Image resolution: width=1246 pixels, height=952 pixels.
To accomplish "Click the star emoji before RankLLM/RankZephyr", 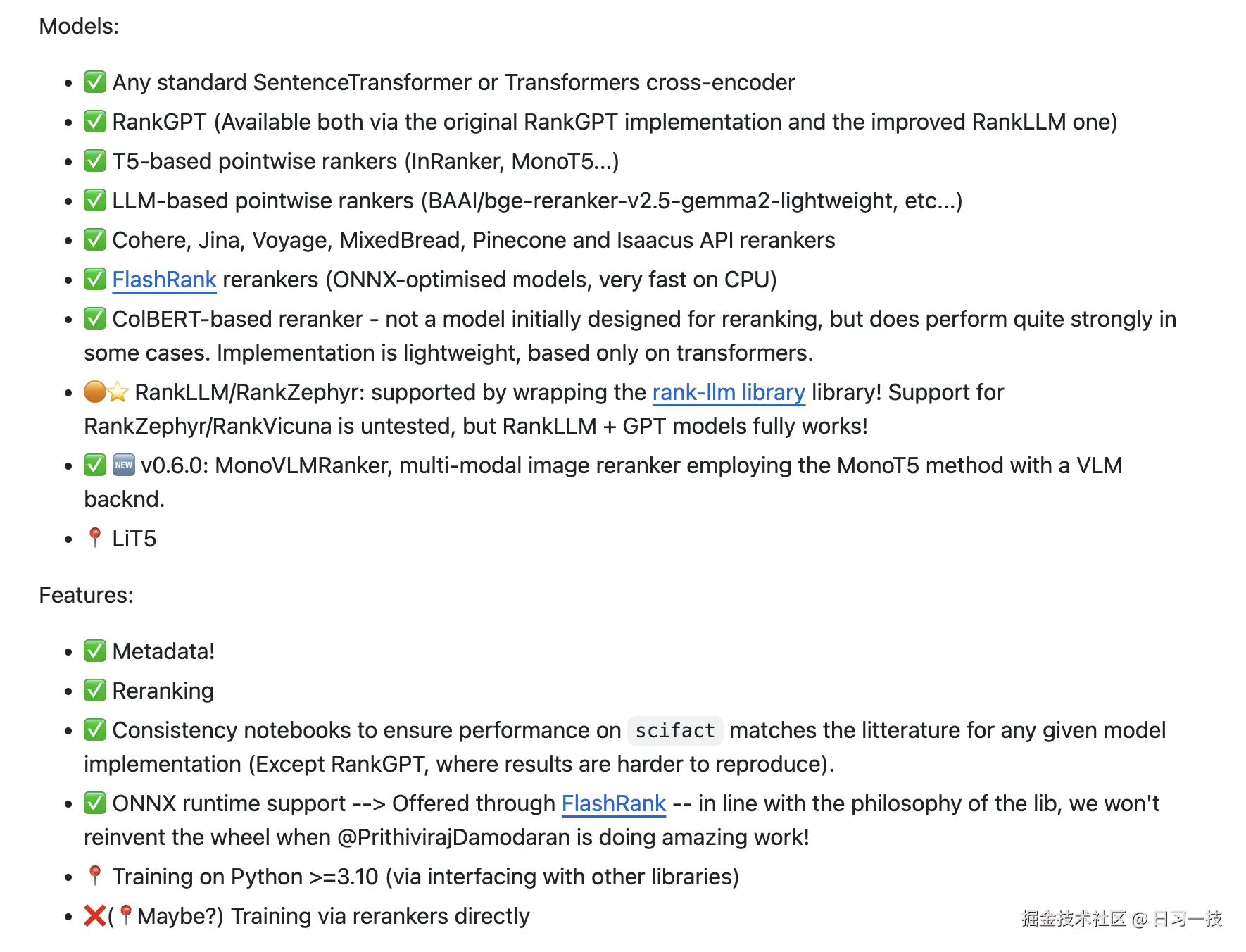I will pyautogui.click(x=118, y=392).
